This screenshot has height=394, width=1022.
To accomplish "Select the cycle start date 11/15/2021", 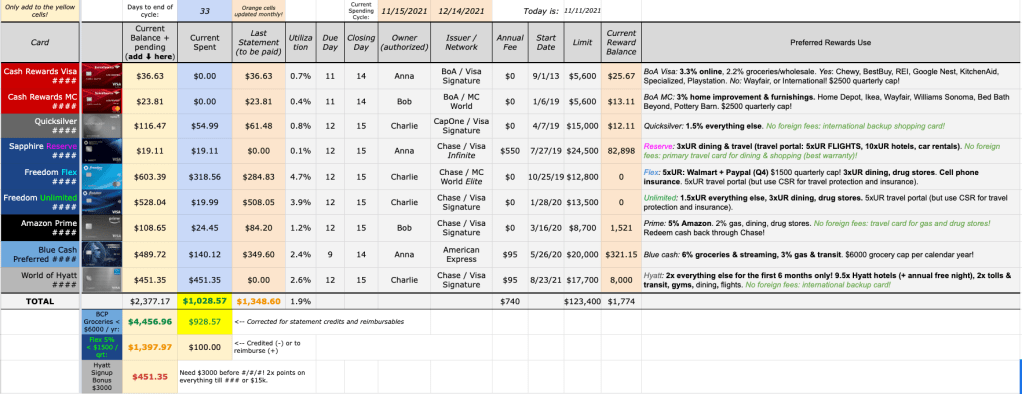I will pos(404,11).
